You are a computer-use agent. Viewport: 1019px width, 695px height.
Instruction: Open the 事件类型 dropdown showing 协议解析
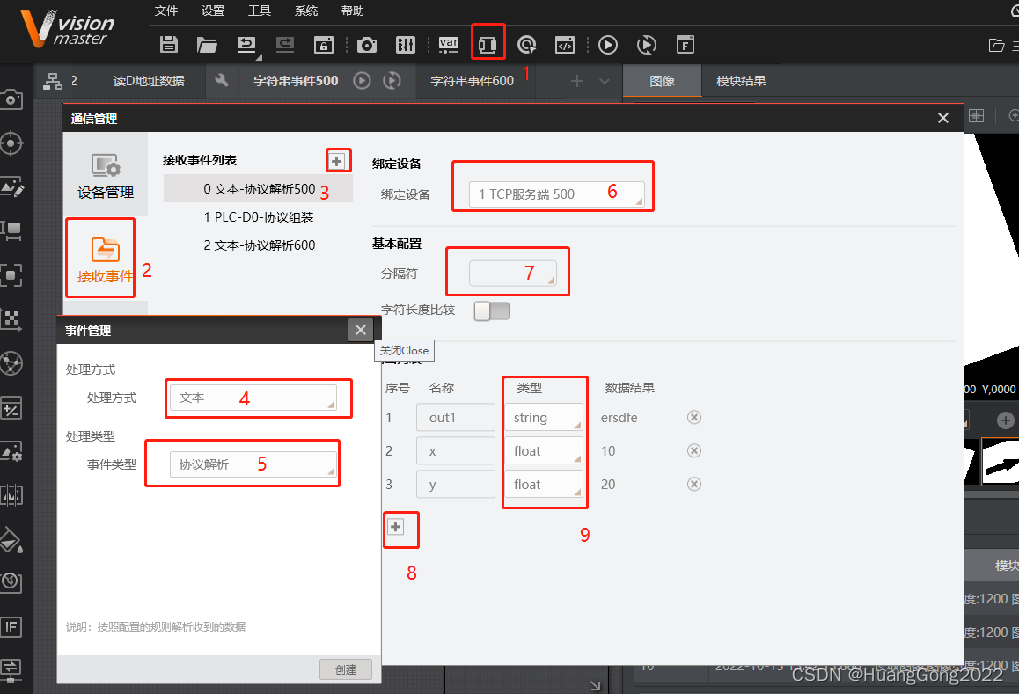(x=253, y=464)
